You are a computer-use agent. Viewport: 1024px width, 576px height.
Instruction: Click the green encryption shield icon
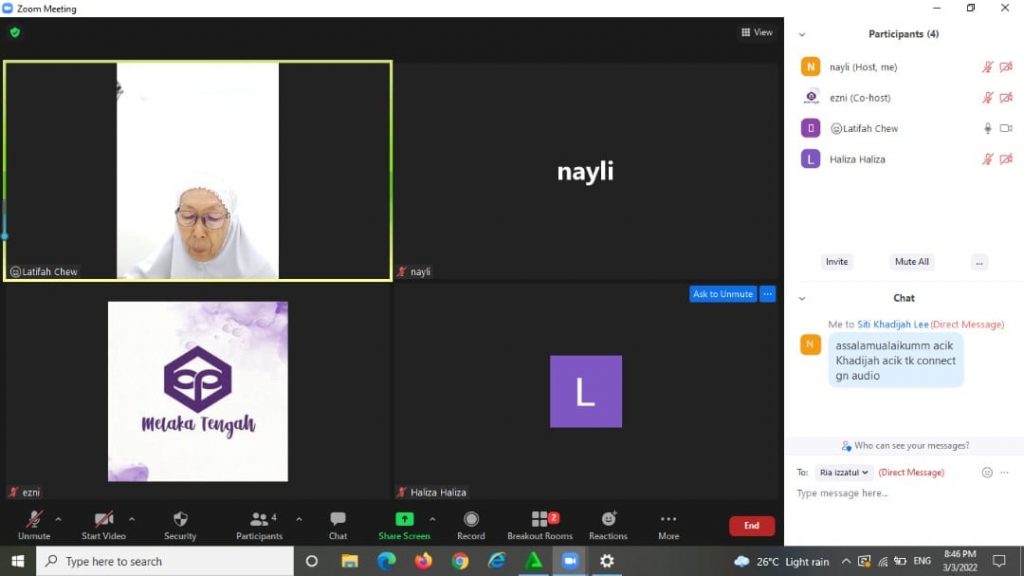coord(15,32)
